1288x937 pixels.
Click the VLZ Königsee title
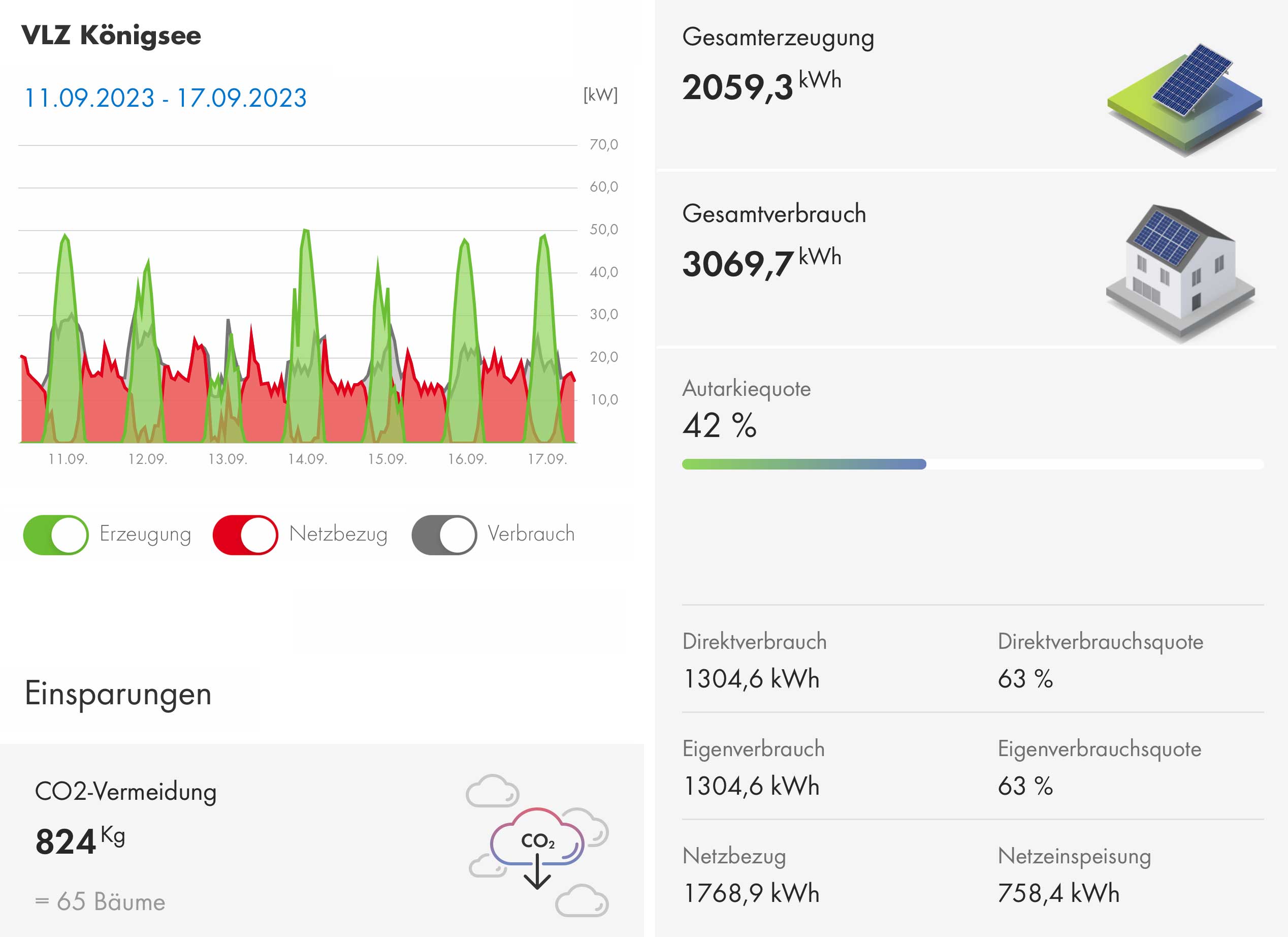111,35
